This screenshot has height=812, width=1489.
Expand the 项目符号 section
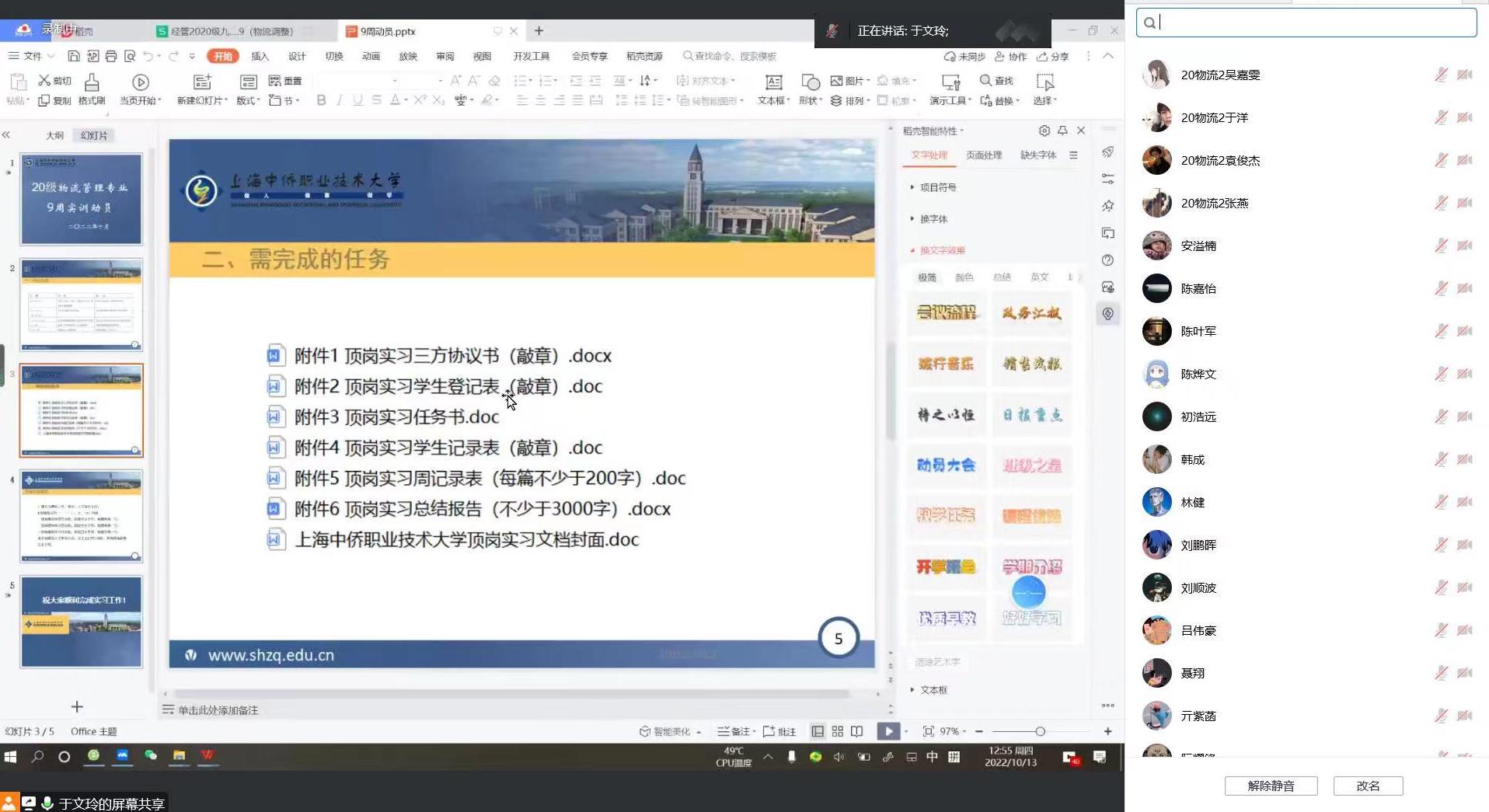937,187
